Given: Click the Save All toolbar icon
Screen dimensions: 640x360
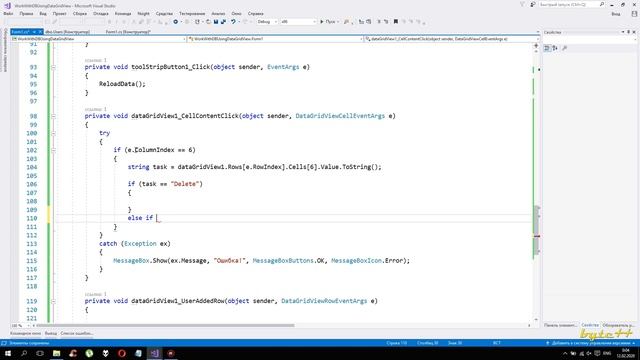Looking at the screenshot, I should coord(223,22).
